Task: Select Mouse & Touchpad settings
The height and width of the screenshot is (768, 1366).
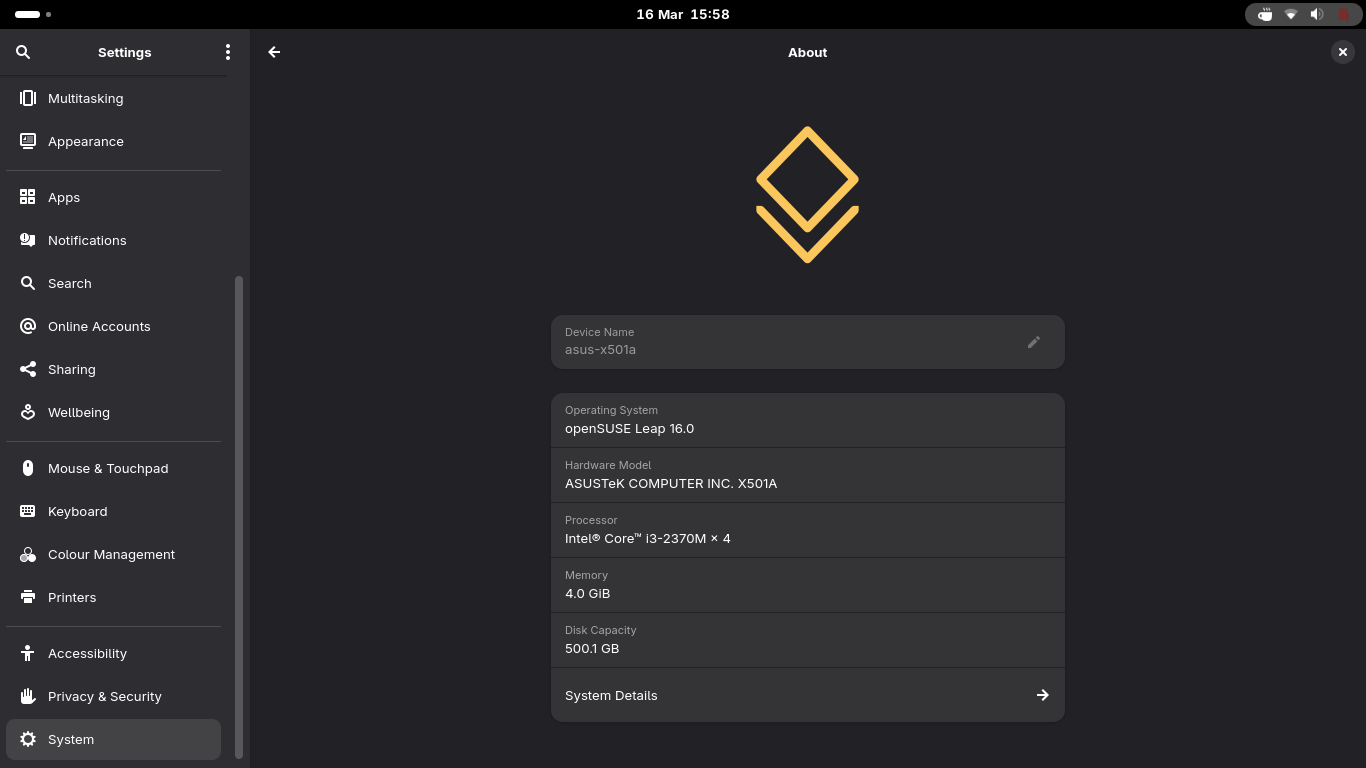Action: click(x=107, y=468)
